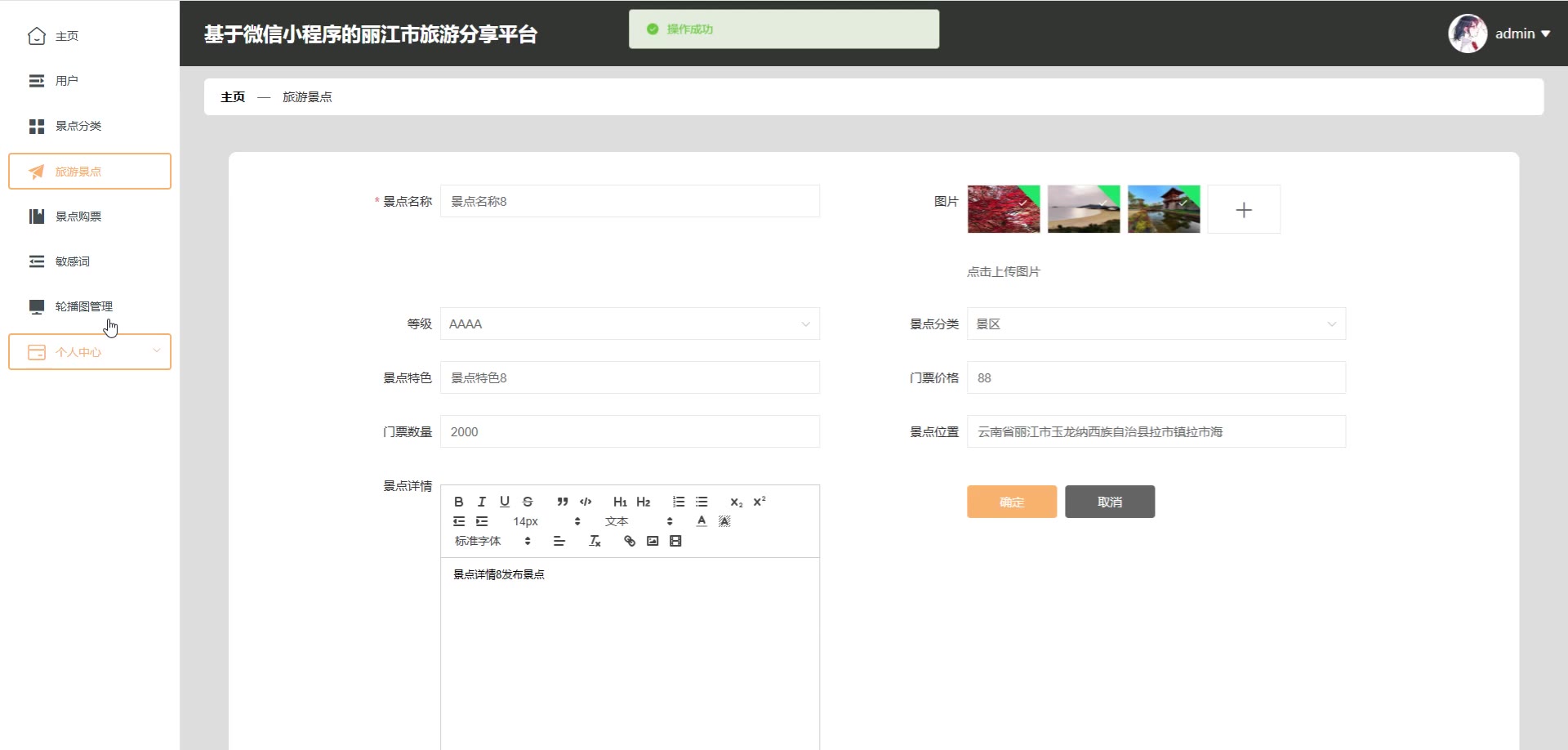Insert an image into the editor

653,541
